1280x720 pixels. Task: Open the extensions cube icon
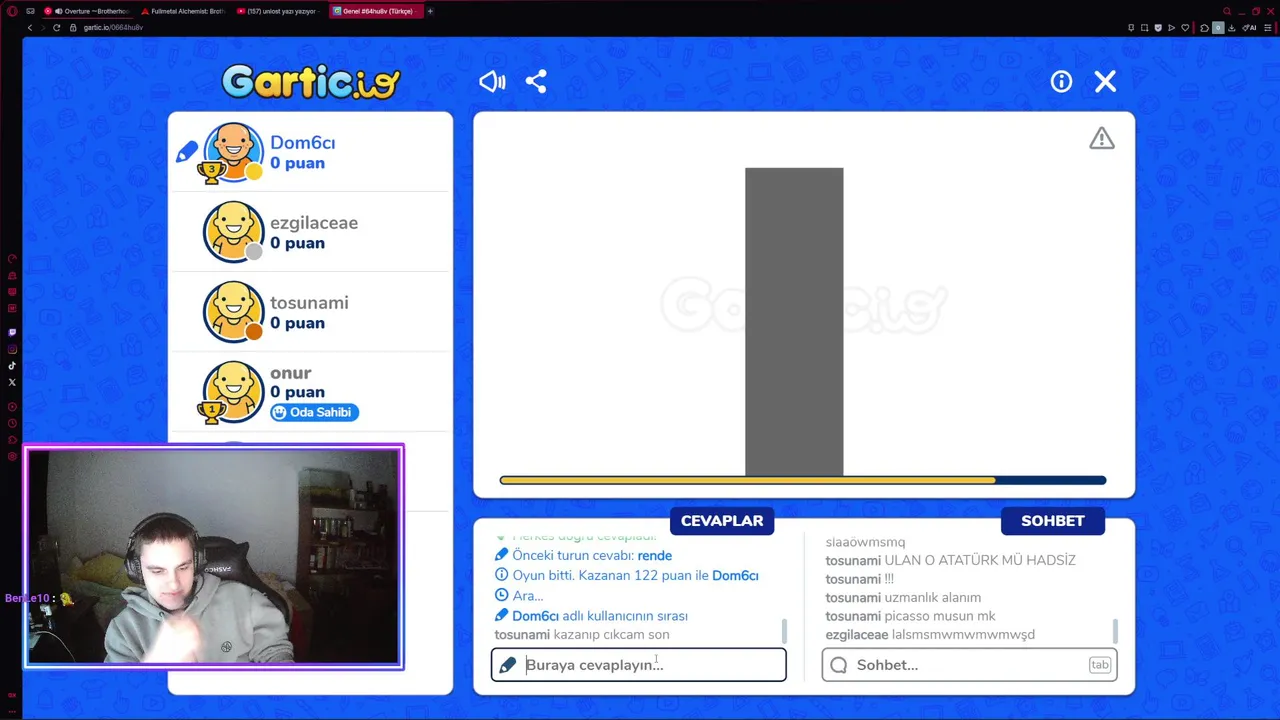pos(1204,28)
